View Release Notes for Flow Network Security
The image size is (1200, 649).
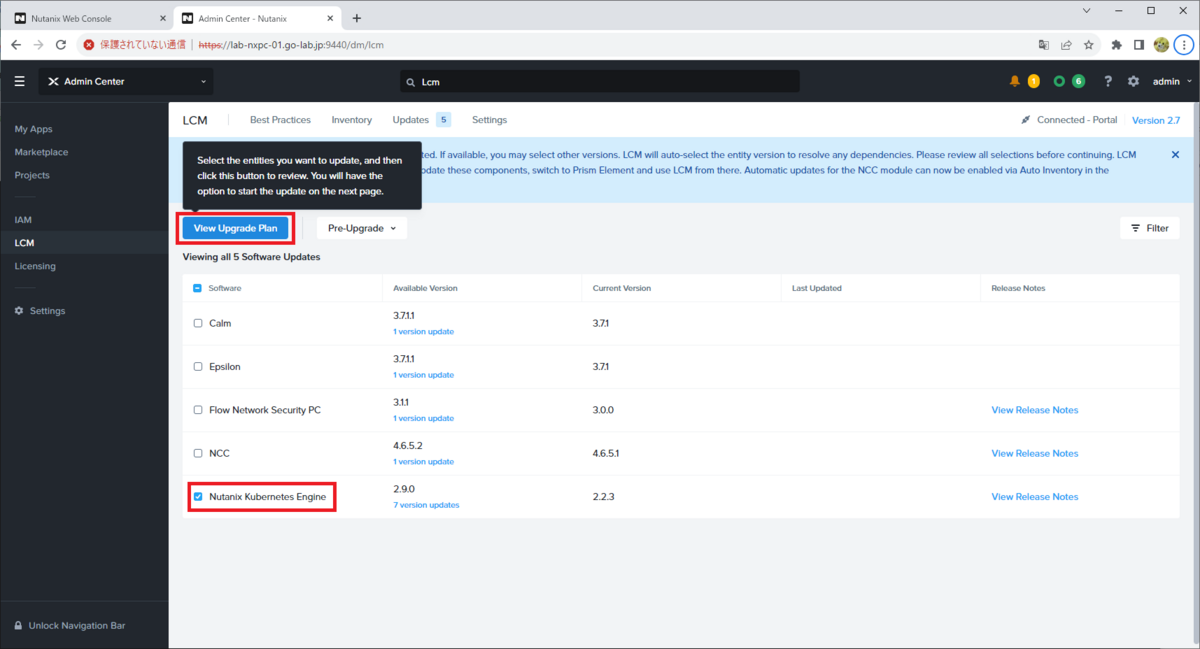[1035, 410]
